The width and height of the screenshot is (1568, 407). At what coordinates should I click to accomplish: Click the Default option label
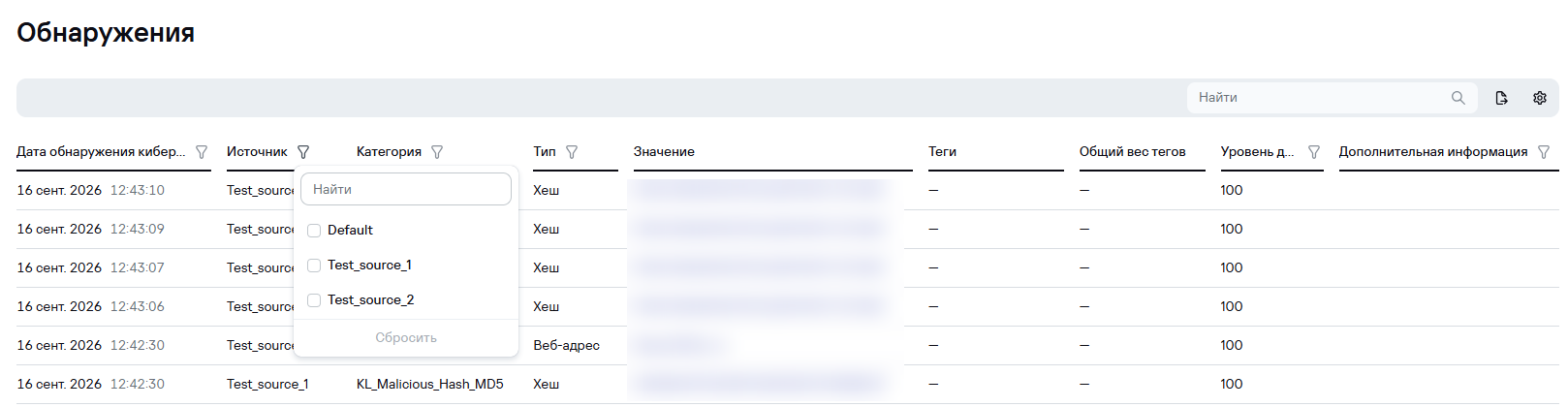(x=350, y=231)
